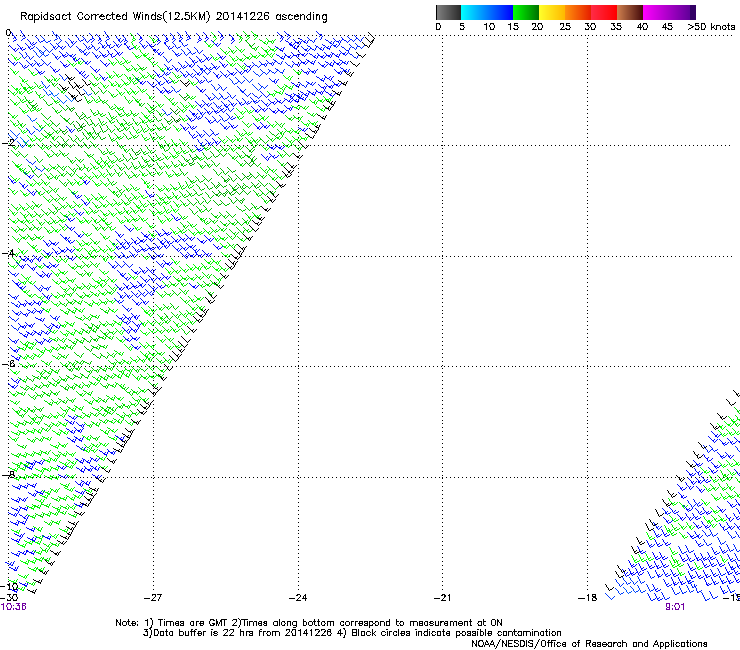
Task: Click the 'Data buffer is 22 hrs' note
Action: [352, 633]
